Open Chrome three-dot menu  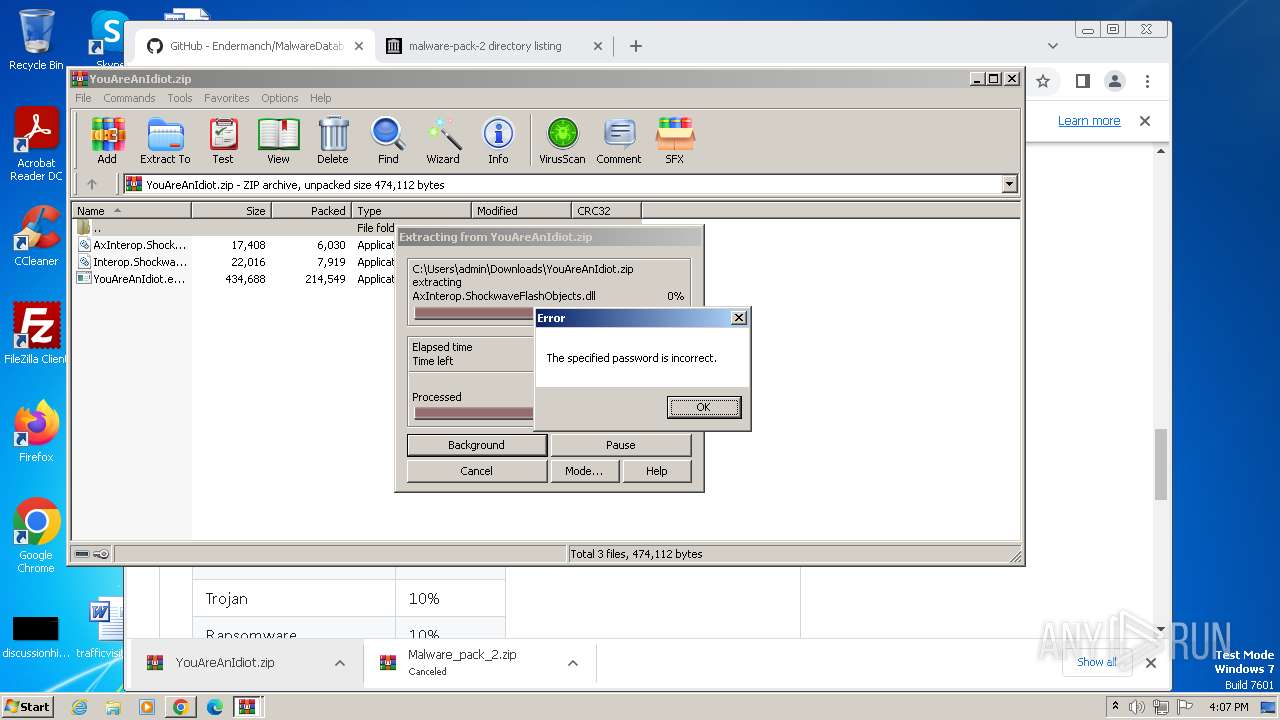pos(1147,81)
